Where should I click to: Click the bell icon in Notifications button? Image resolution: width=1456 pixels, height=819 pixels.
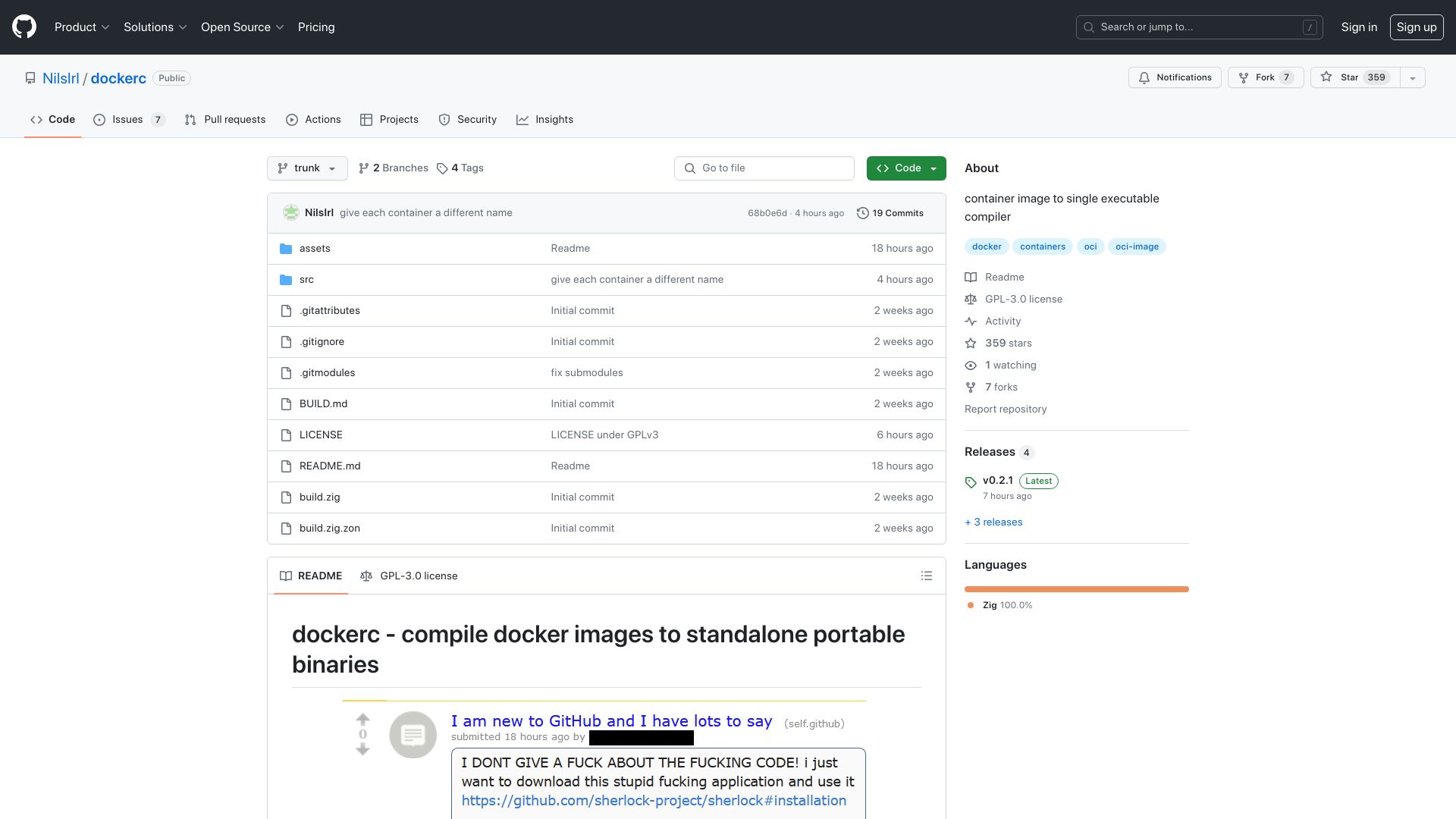click(1144, 78)
